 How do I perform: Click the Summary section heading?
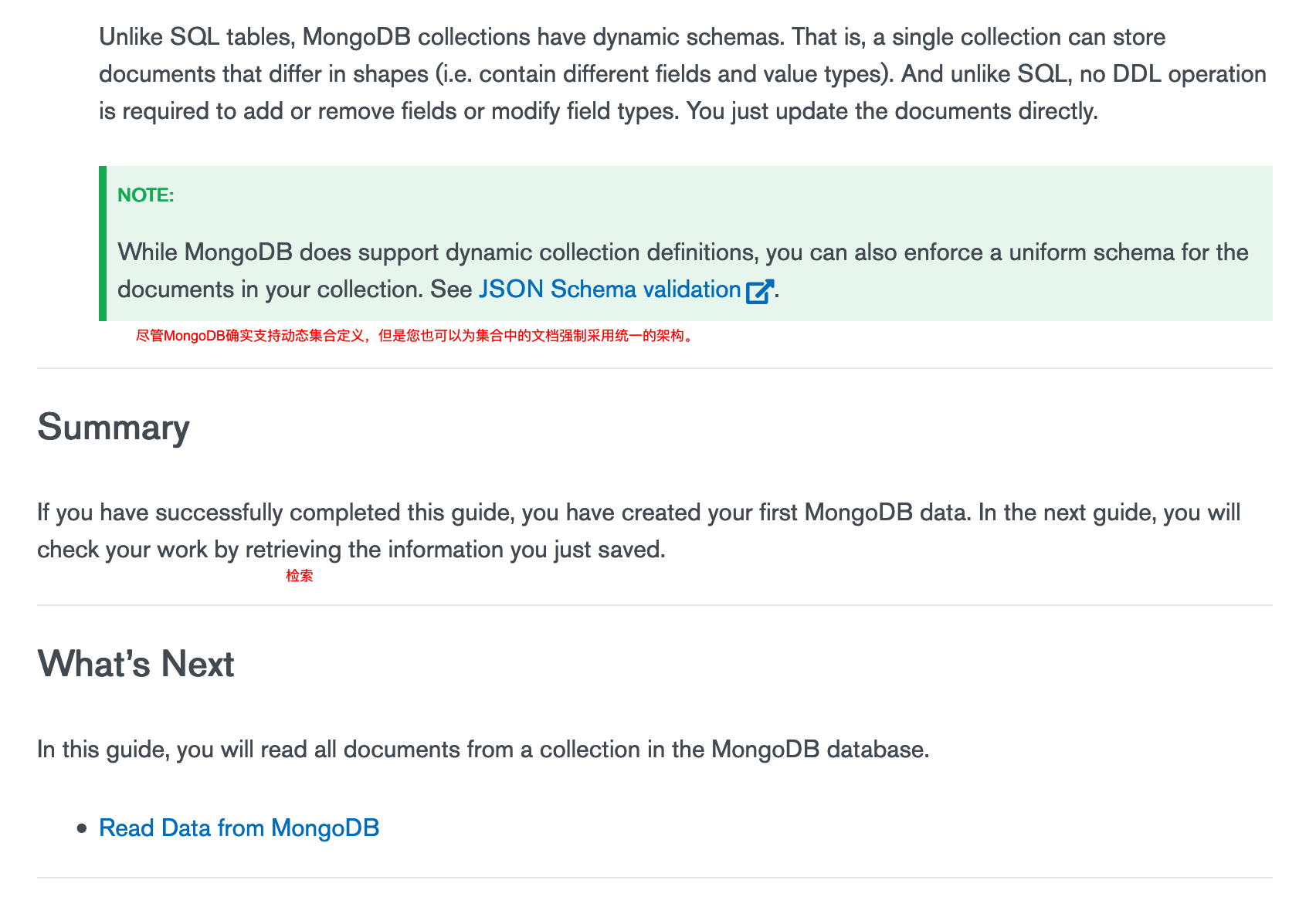click(x=114, y=427)
